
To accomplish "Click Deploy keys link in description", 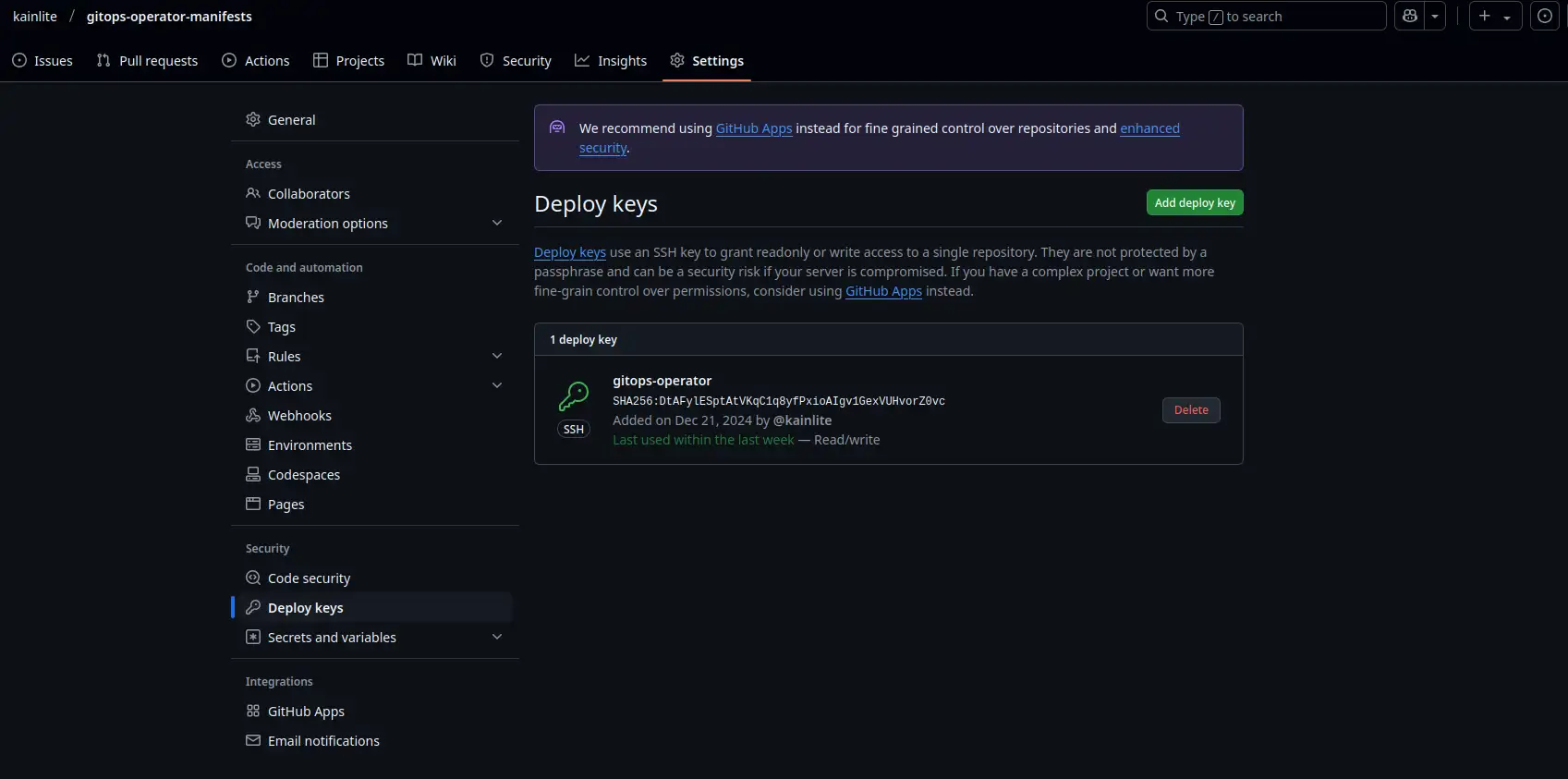I will click(x=570, y=252).
